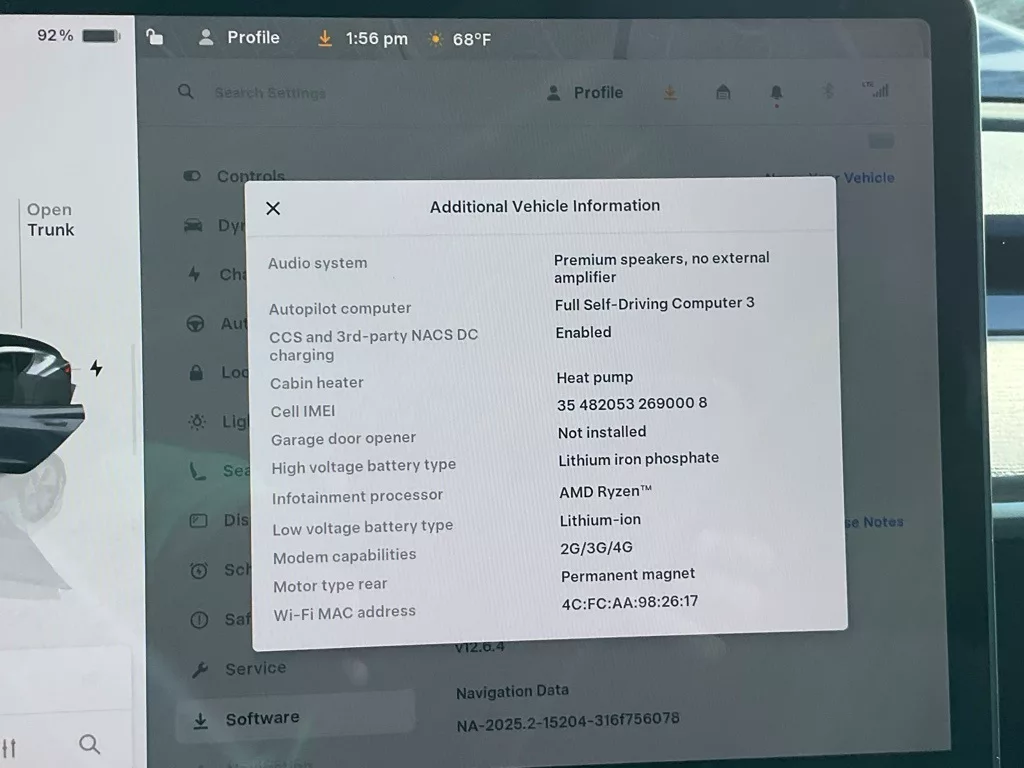Screen dimensions: 1024x768
Task: Select the Locks padlock sidebar item
Action: (x=198, y=373)
